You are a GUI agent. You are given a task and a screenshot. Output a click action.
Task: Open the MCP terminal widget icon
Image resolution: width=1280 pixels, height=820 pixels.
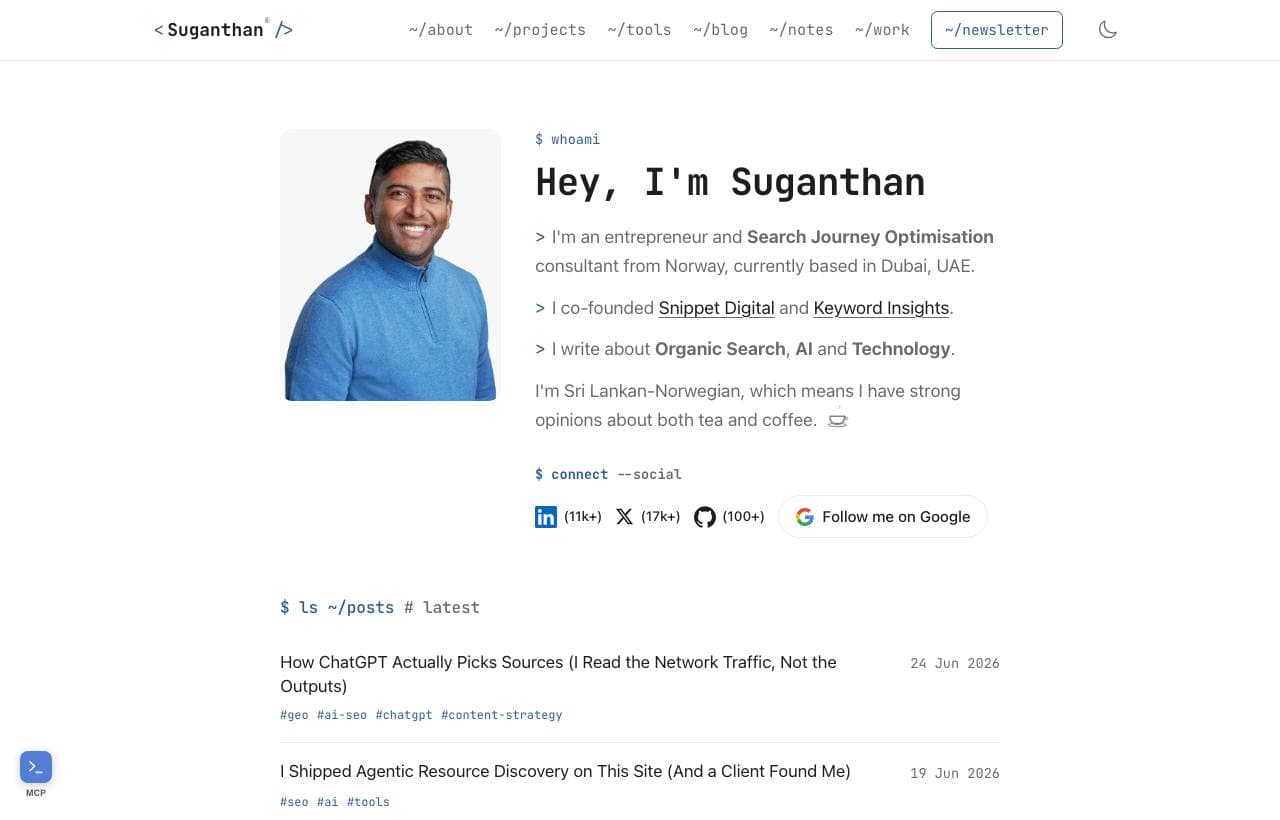[36, 767]
